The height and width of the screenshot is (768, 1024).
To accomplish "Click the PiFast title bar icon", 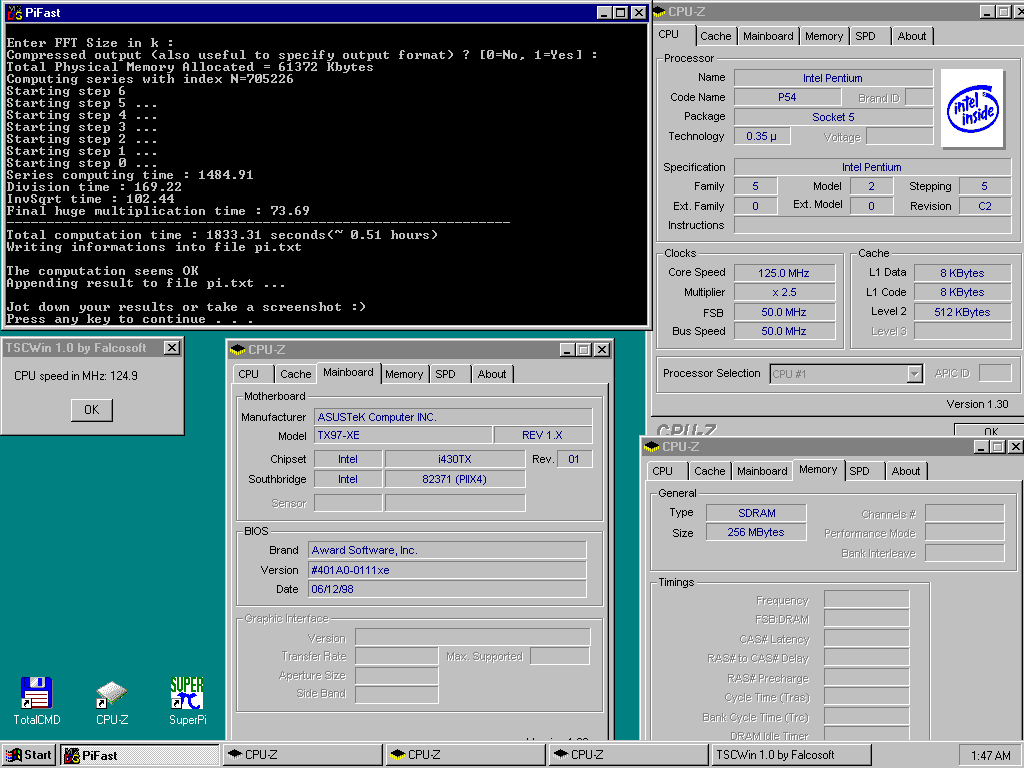I will 14,12.
